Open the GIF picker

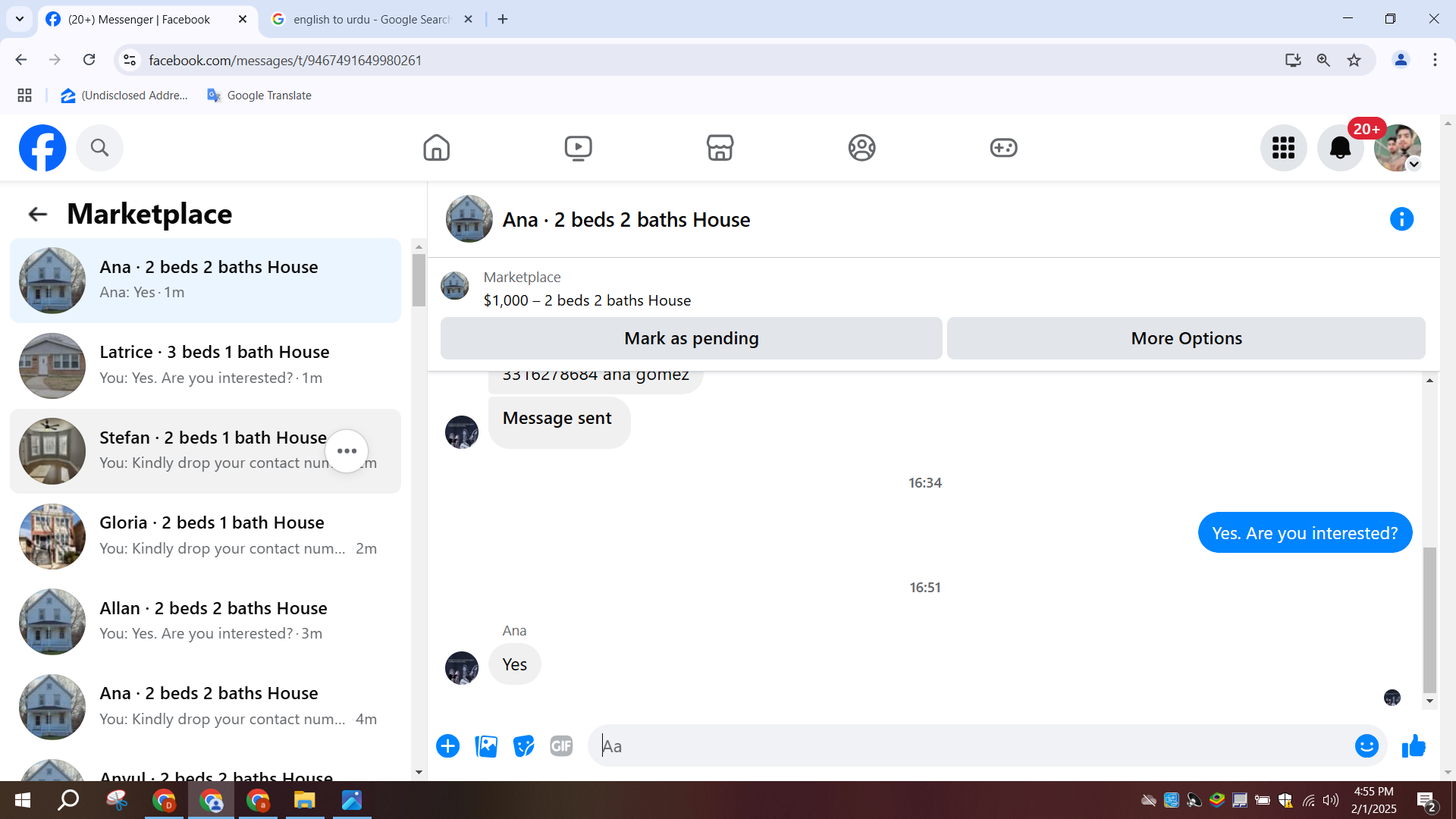coord(561,746)
